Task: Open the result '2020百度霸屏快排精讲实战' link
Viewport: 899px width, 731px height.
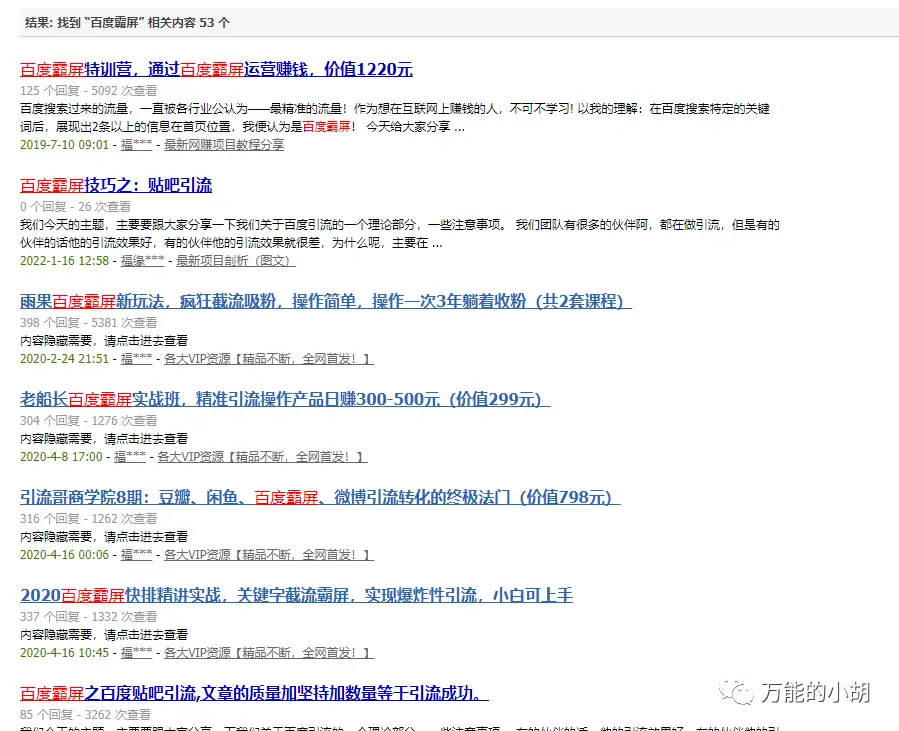Action: [296, 595]
